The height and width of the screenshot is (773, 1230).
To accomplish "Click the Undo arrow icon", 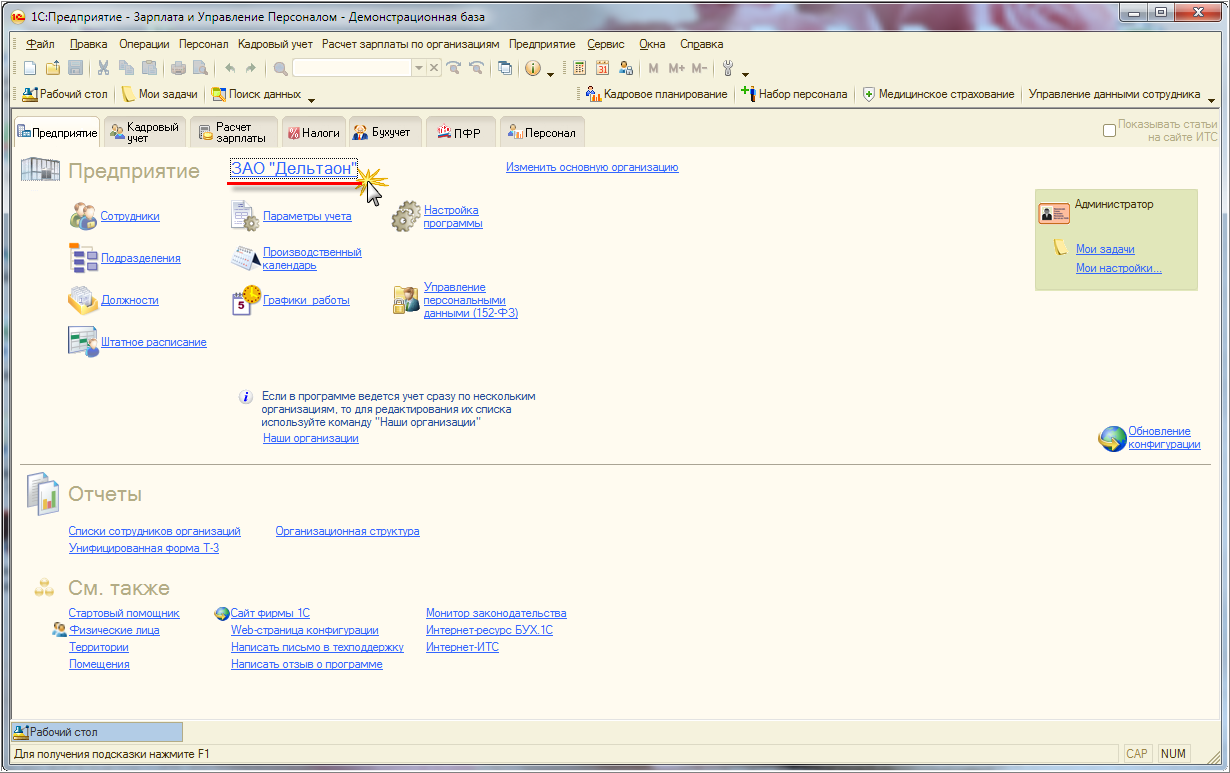I will tap(230, 68).
